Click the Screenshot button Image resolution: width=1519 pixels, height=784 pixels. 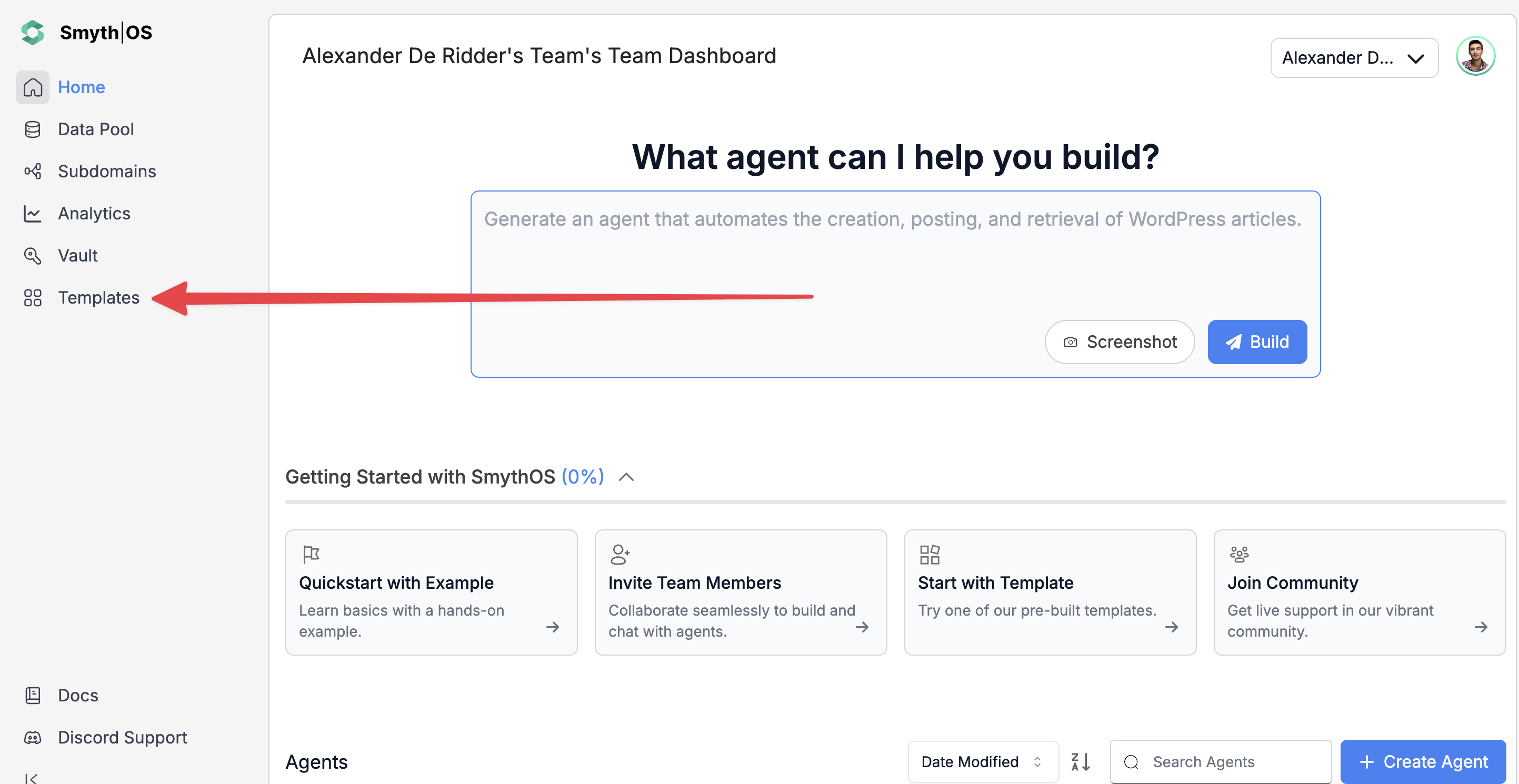click(x=1119, y=342)
